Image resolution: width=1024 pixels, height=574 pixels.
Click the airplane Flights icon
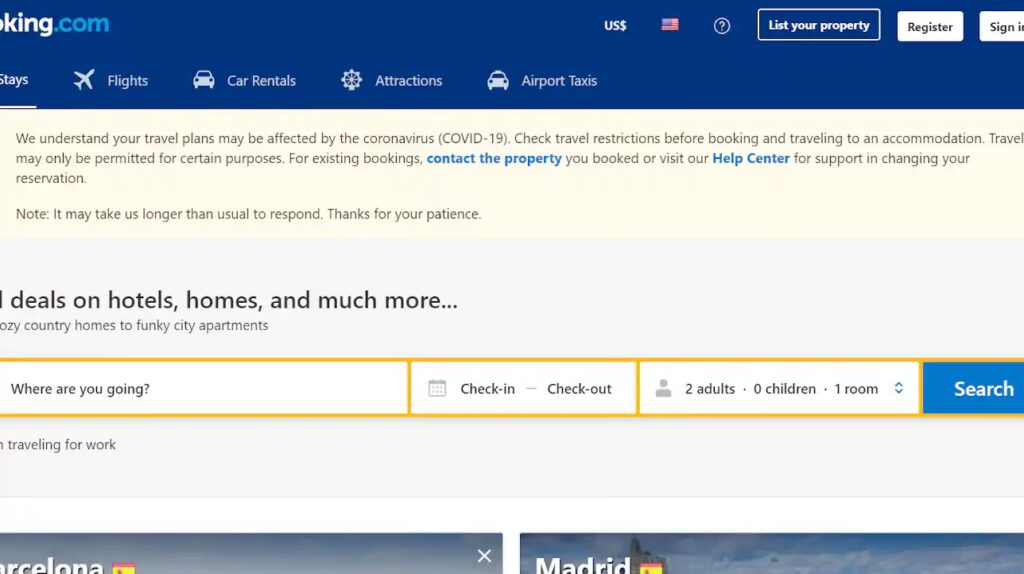pyautogui.click(x=84, y=80)
